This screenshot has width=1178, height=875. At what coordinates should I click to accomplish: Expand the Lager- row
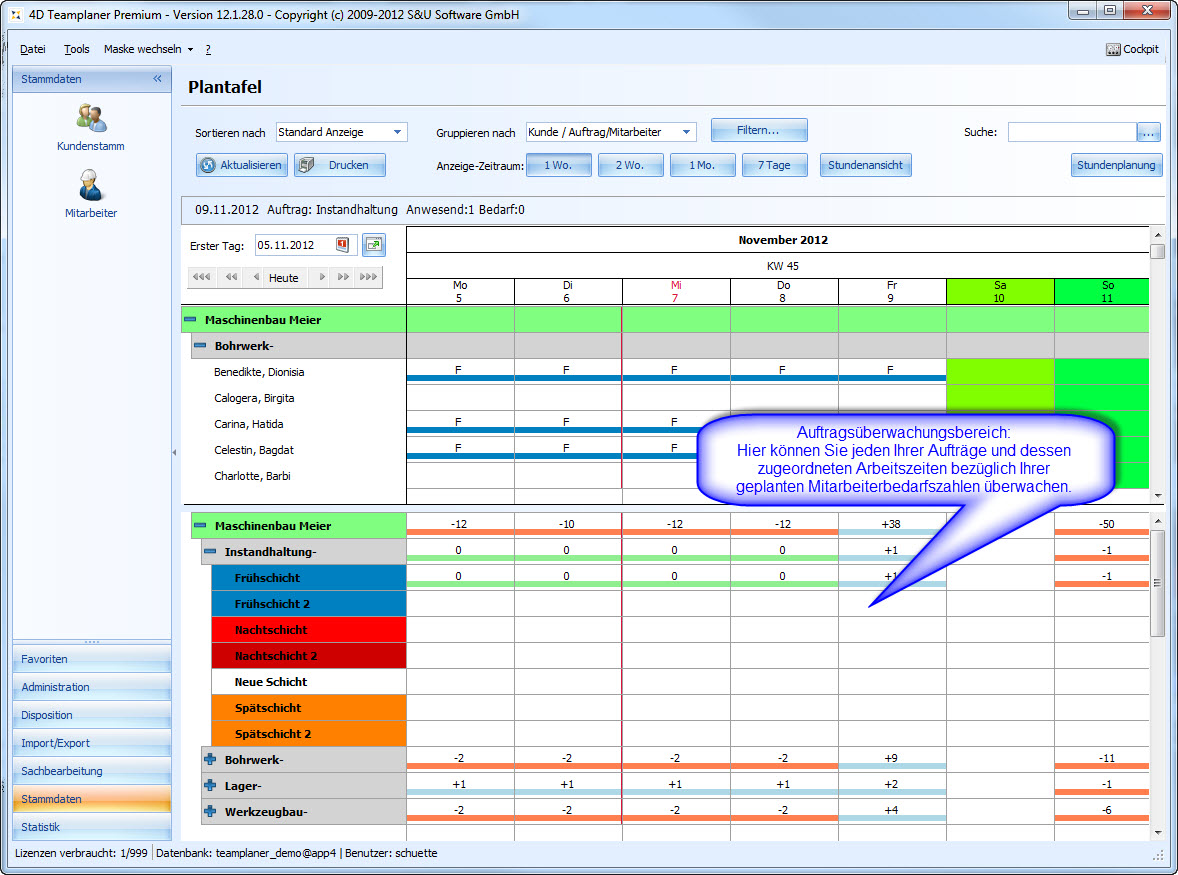(210, 786)
